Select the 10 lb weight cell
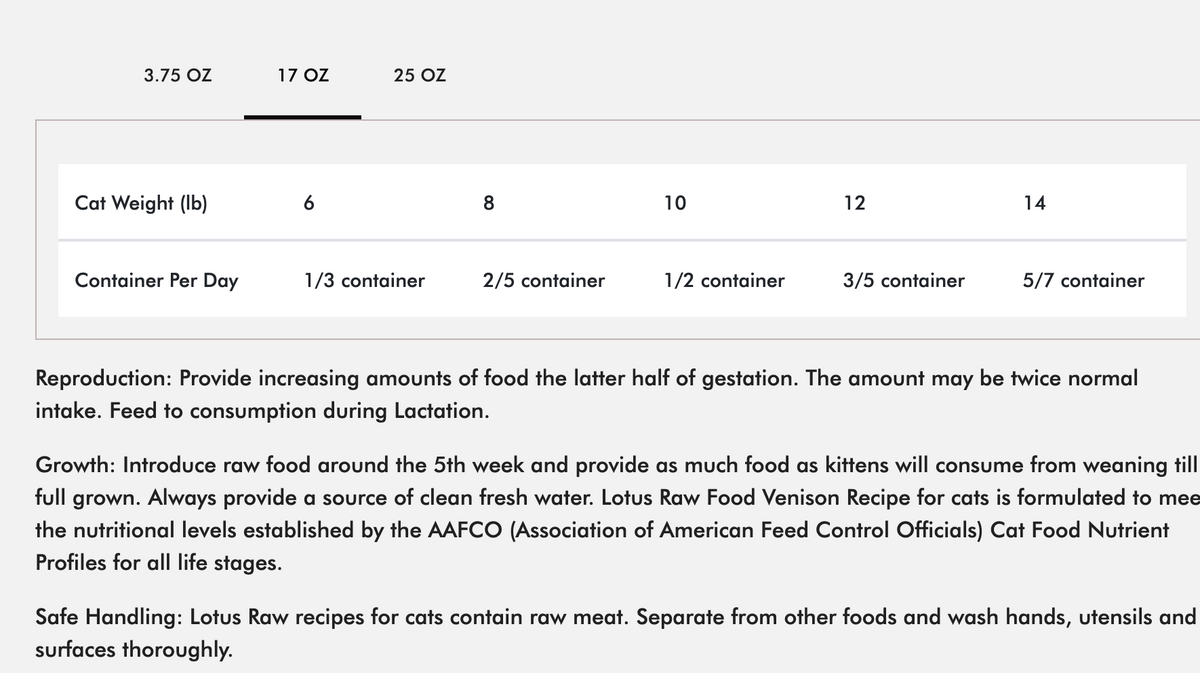 (675, 203)
